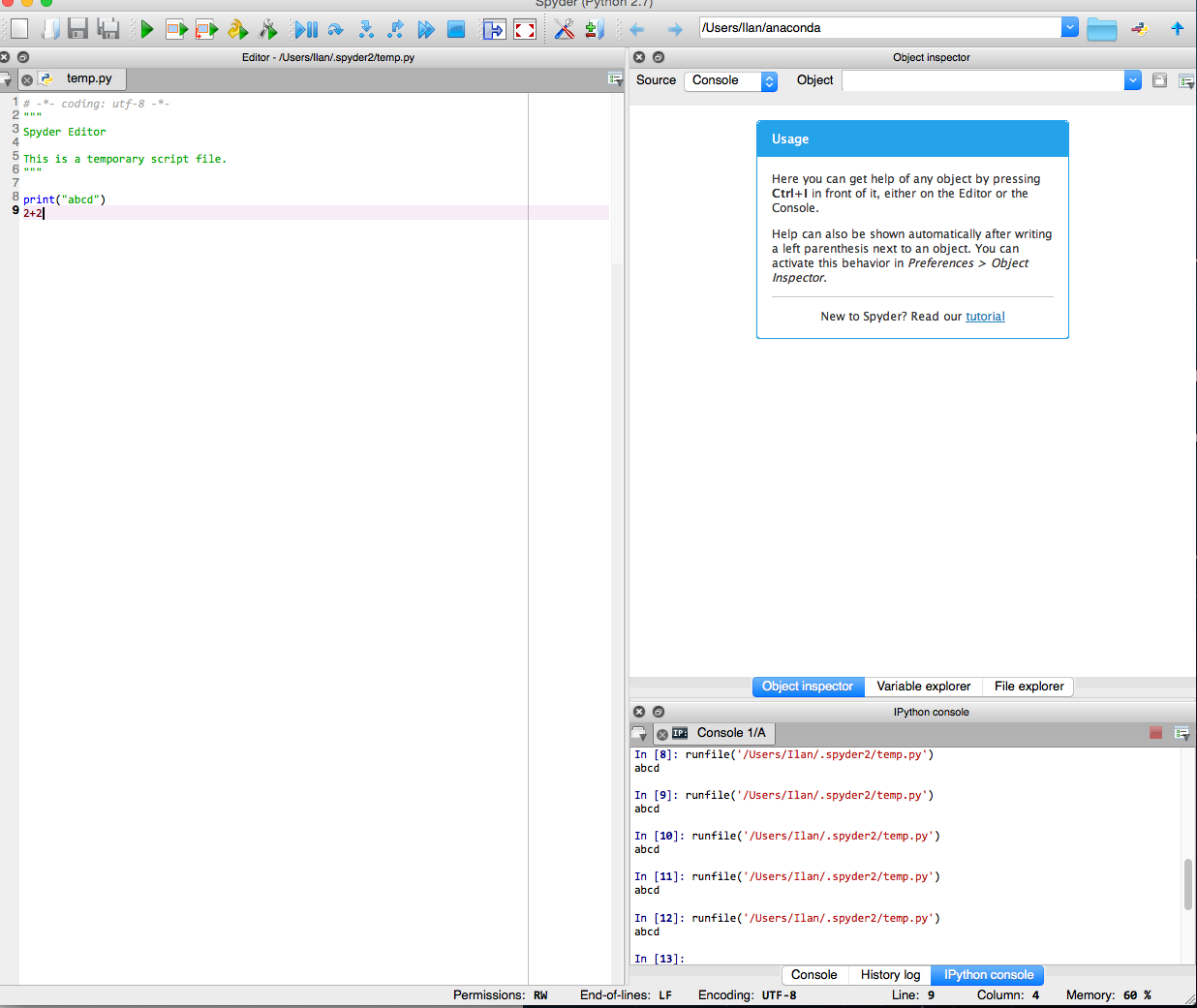The height and width of the screenshot is (1008, 1197).
Task: Step into function in debugger
Action: (366, 30)
